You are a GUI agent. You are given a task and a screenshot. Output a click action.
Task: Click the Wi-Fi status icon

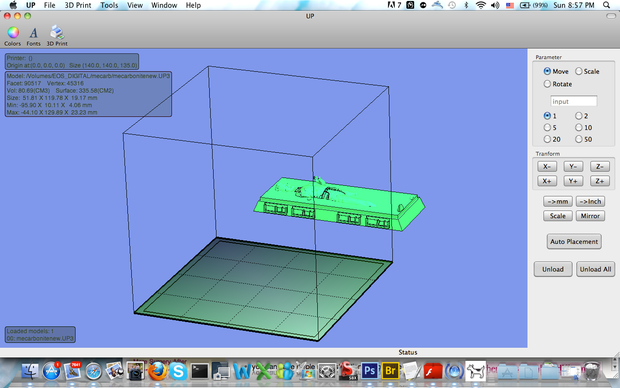pos(480,5)
